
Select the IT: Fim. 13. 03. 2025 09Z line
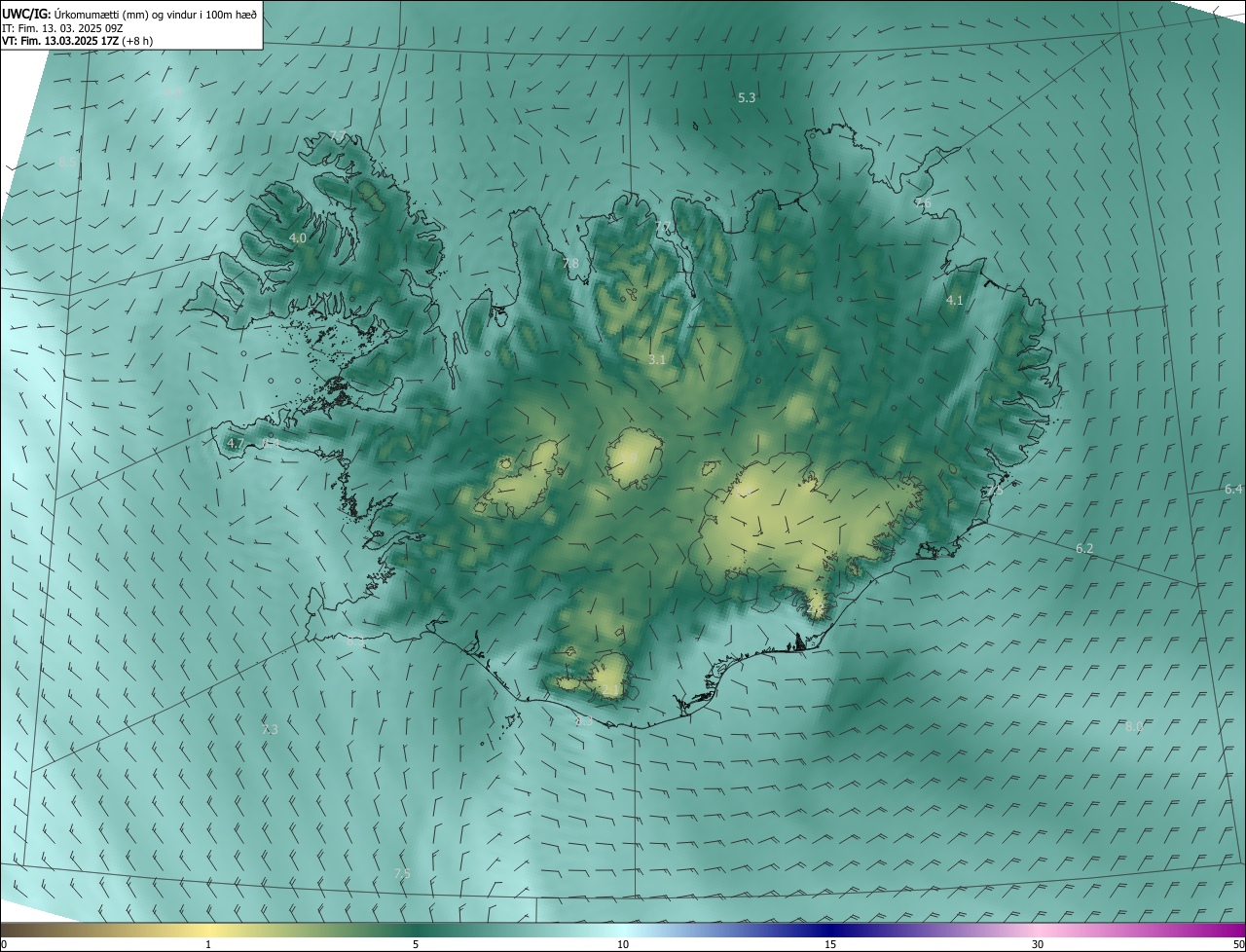(x=62, y=27)
